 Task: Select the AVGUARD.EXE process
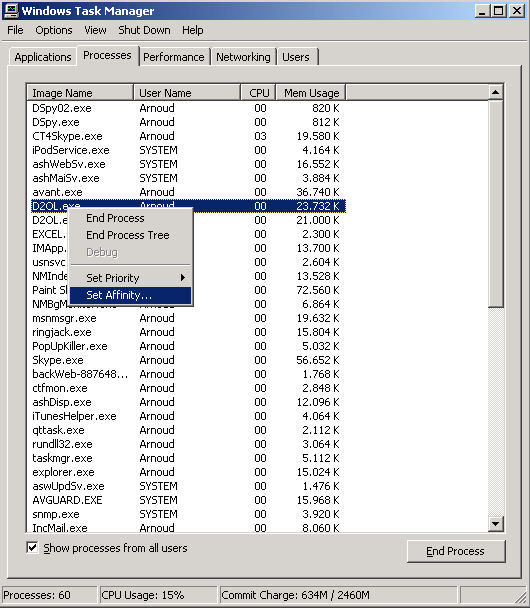click(186, 500)
